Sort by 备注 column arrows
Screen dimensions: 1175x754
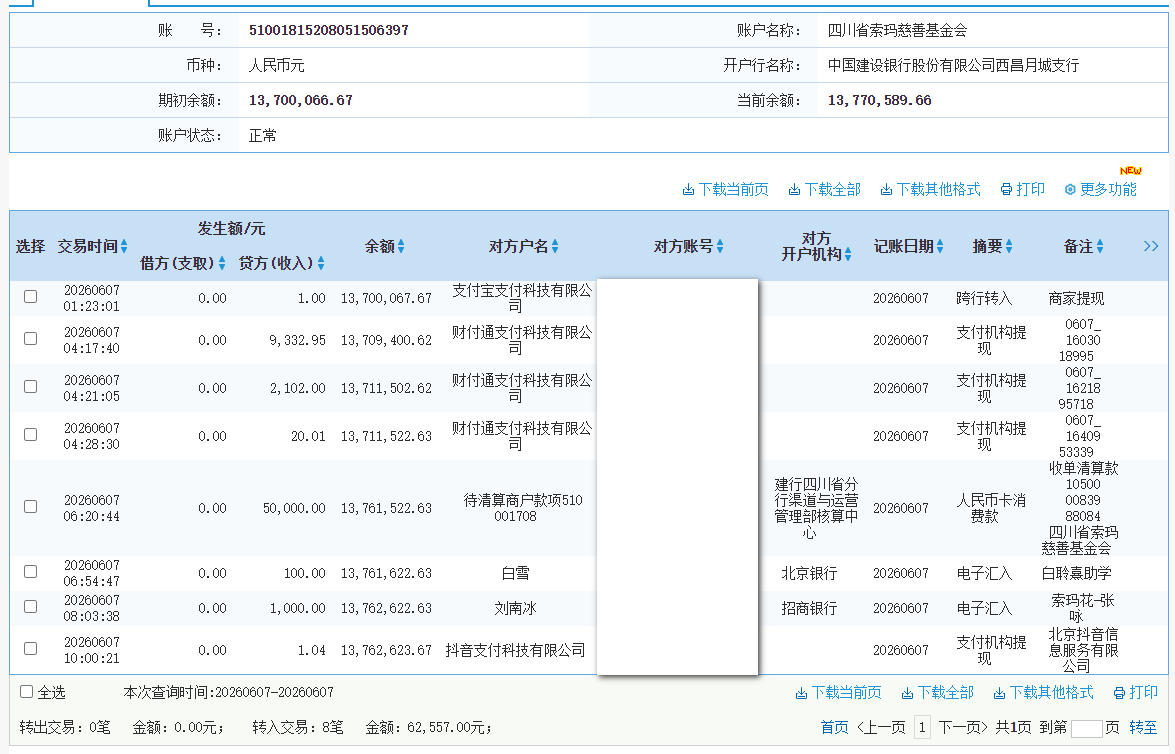(x=1100, y=246)
